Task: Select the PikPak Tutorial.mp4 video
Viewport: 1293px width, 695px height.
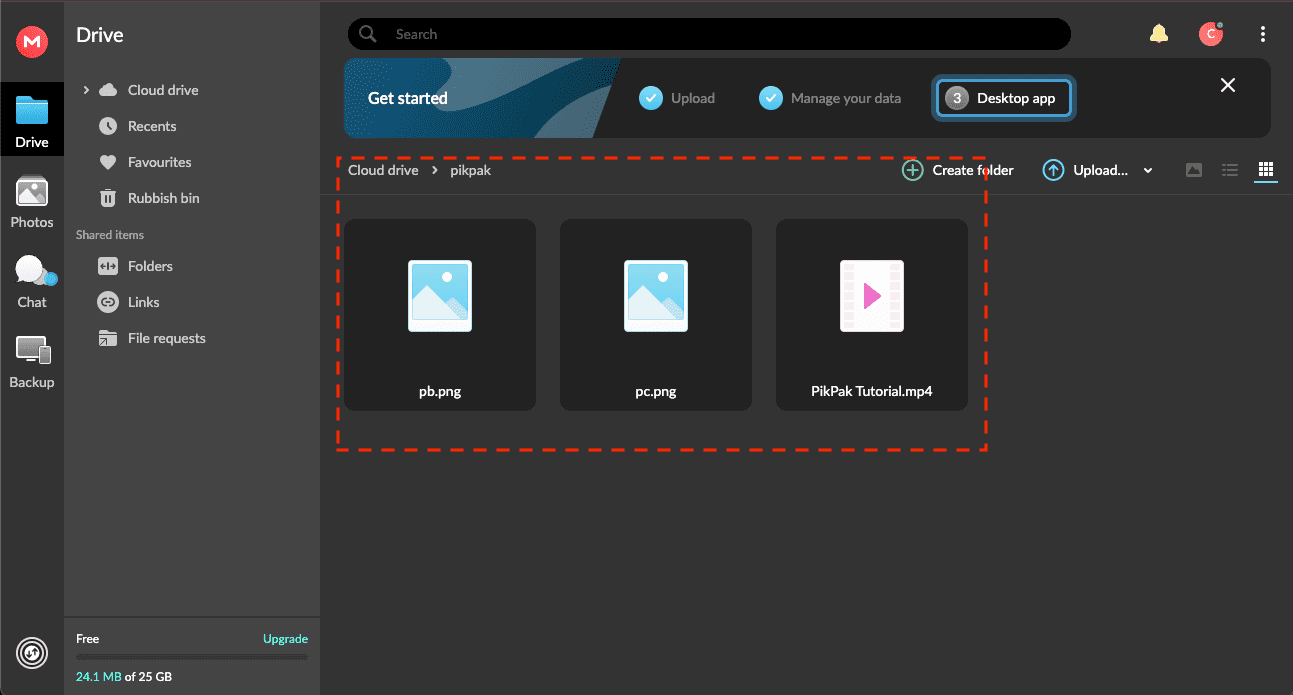Action: pos(872,315)
